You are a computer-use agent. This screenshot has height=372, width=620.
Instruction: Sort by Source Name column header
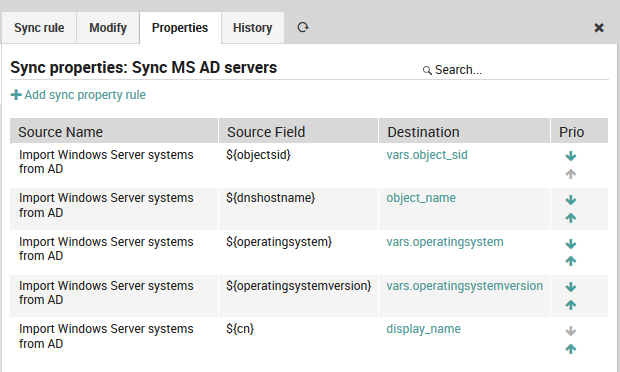click(x=114, y=132)
